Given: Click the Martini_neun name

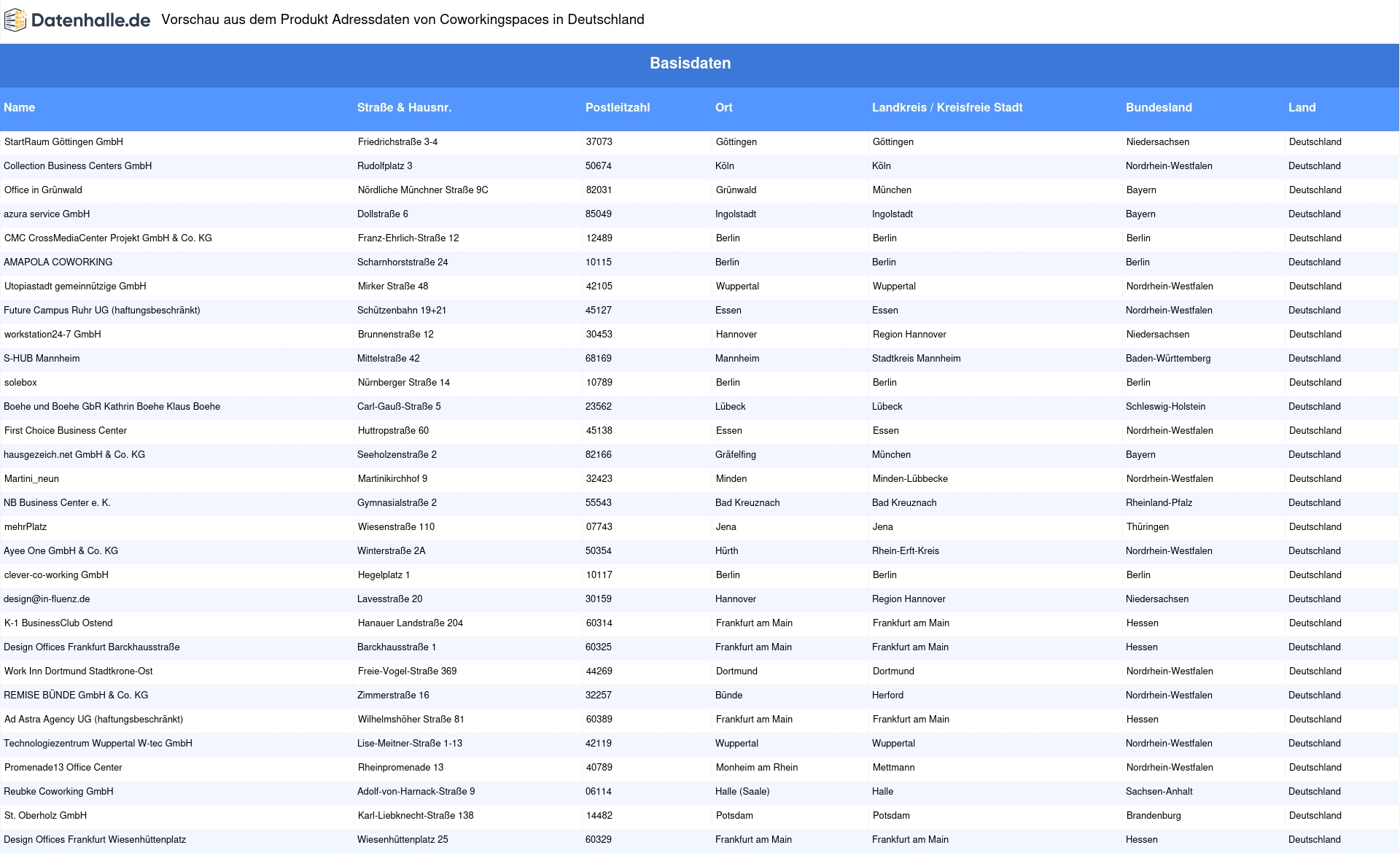Looking at the screenshot, I should [x=31, y=479].
